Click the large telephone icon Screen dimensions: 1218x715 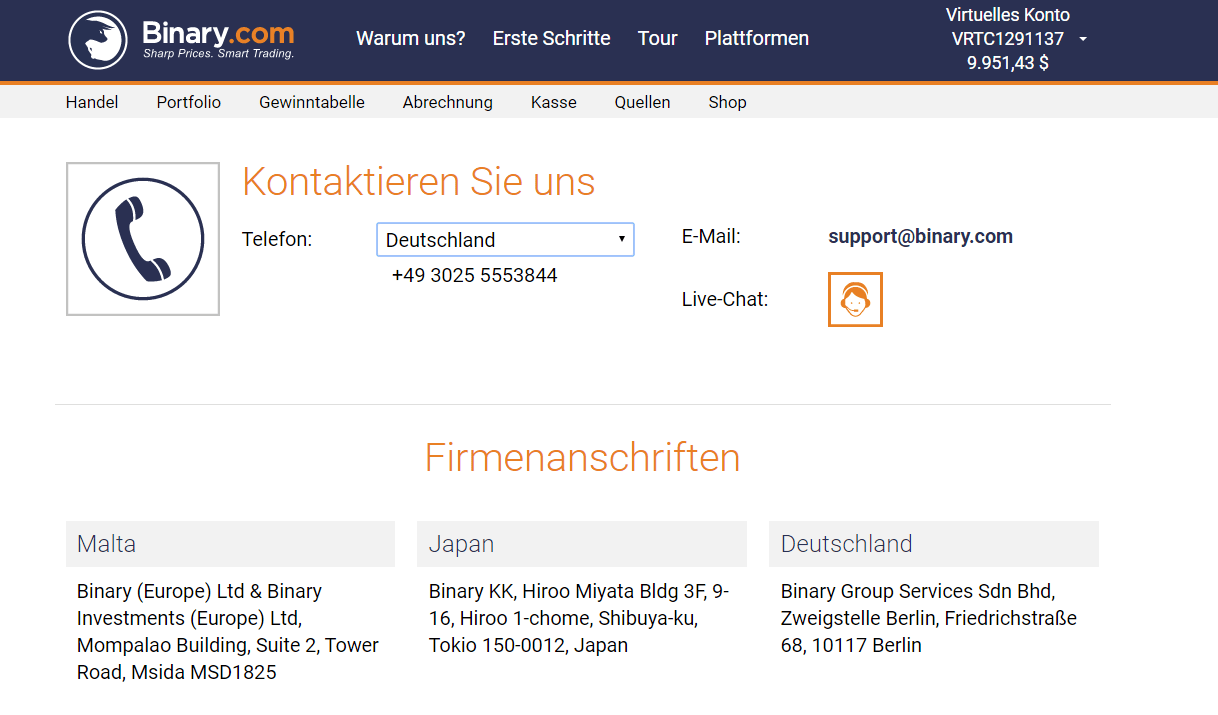pyautogui.click(x=143, y=239)
